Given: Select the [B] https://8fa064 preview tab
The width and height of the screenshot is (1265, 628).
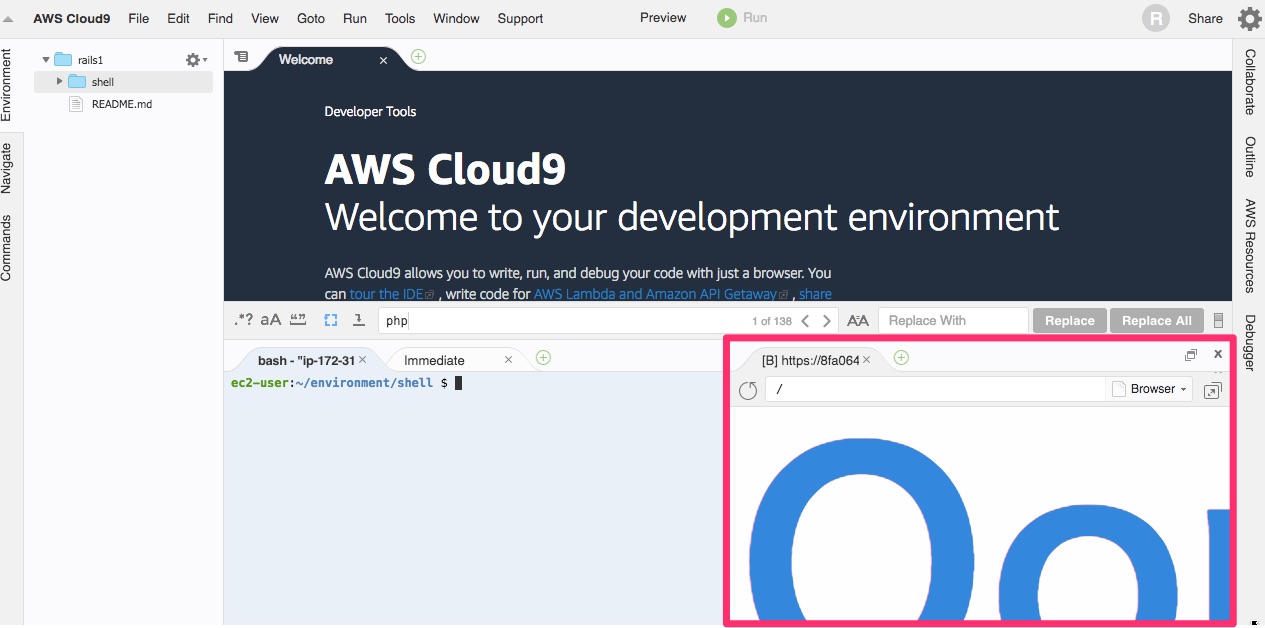Looking at the screenshot, I should point(810,360).
